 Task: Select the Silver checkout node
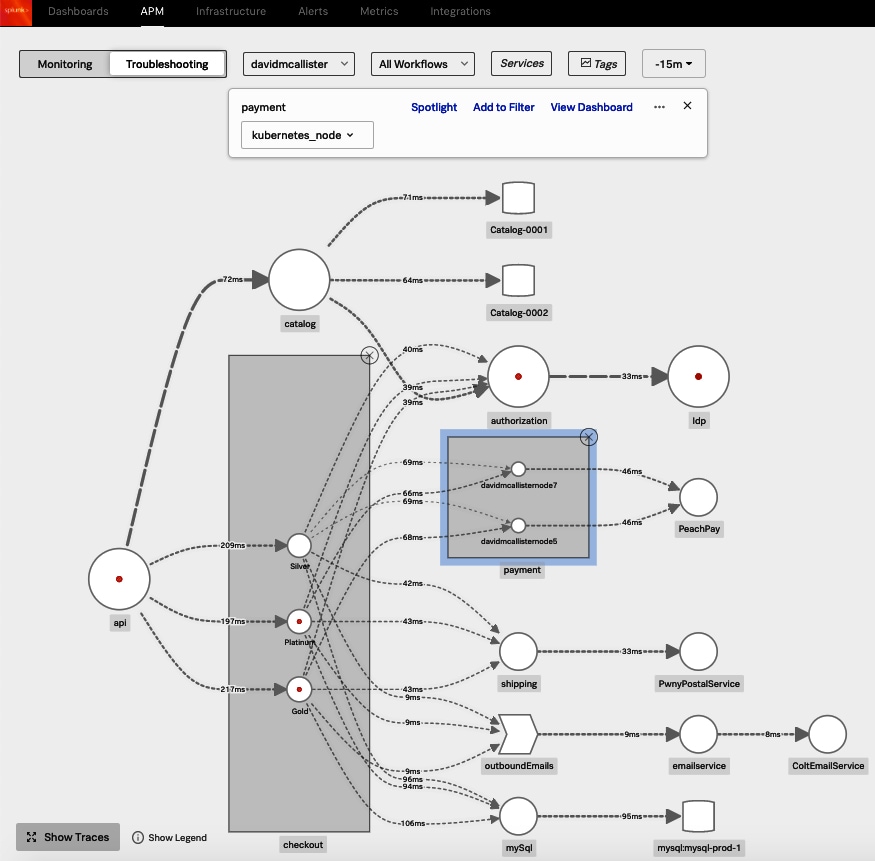pos(299,545)
